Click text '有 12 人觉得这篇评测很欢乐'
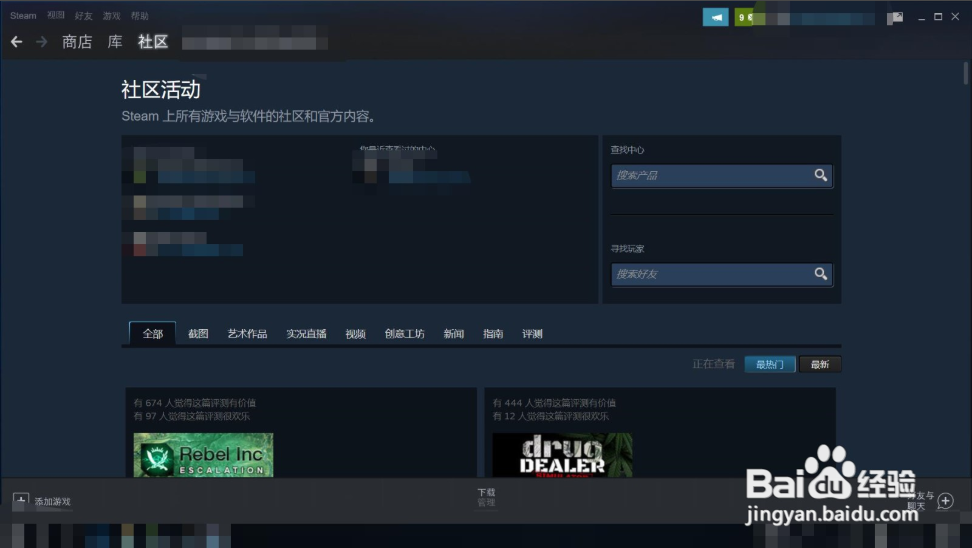 pos(550,416)
